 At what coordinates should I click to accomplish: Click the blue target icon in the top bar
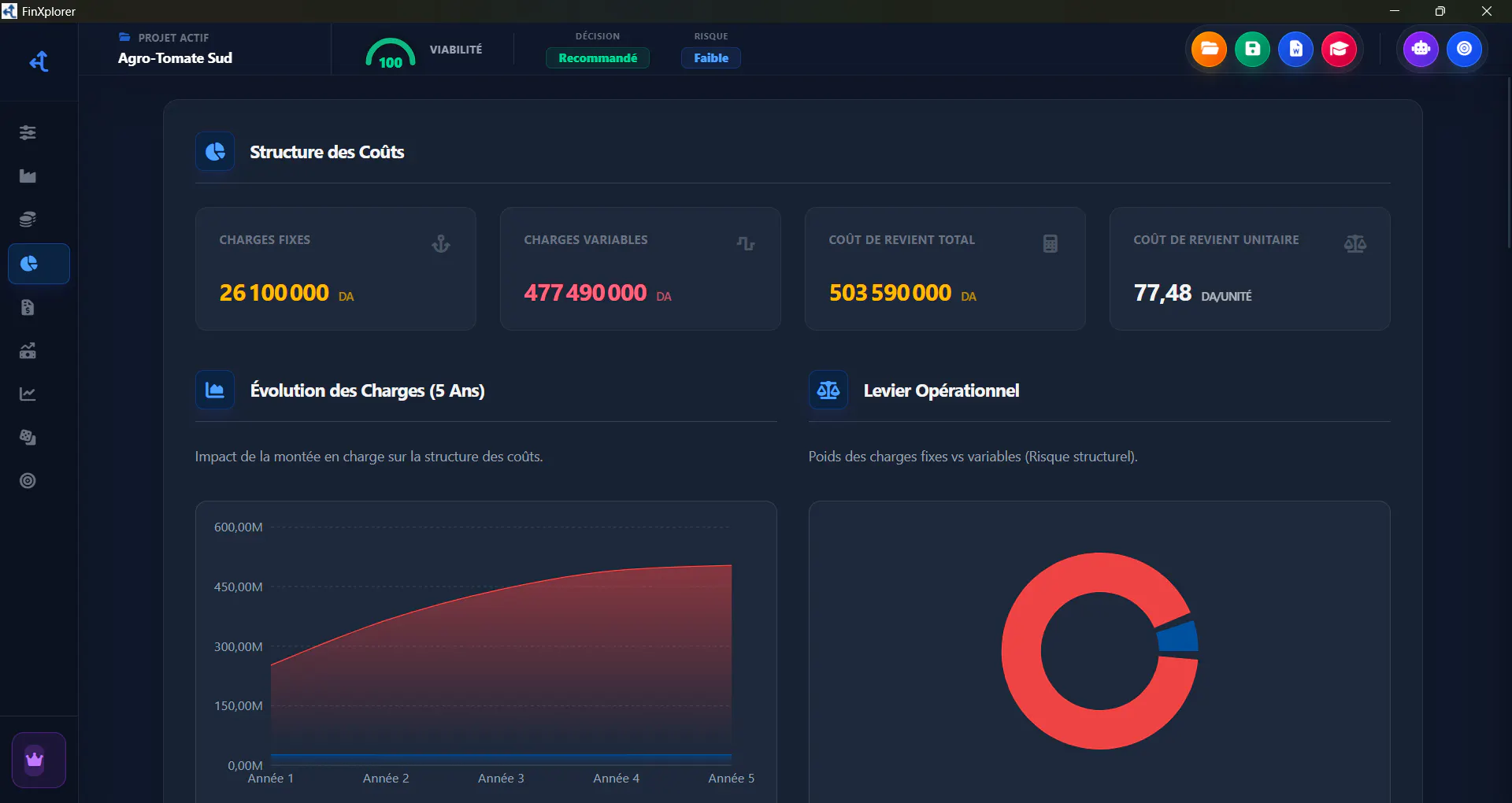1464,49
